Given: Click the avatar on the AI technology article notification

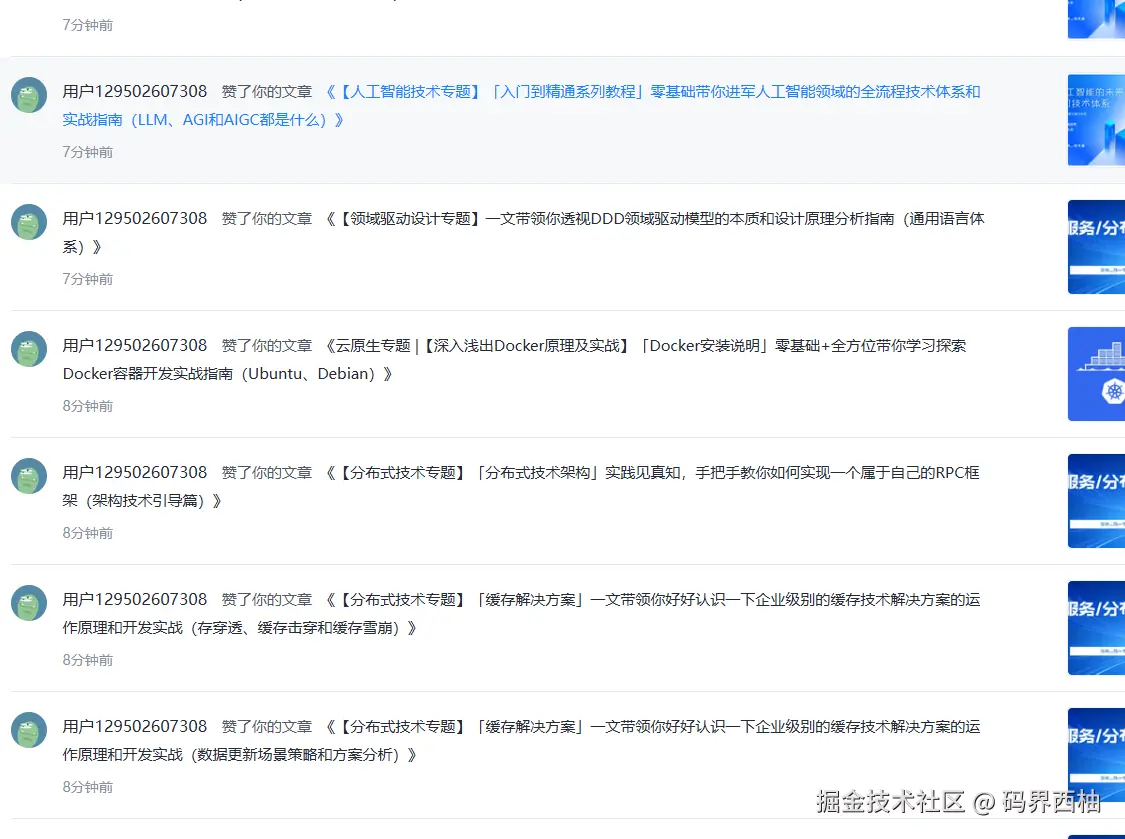Looking at the screenshot, I should tap(29, 95).
